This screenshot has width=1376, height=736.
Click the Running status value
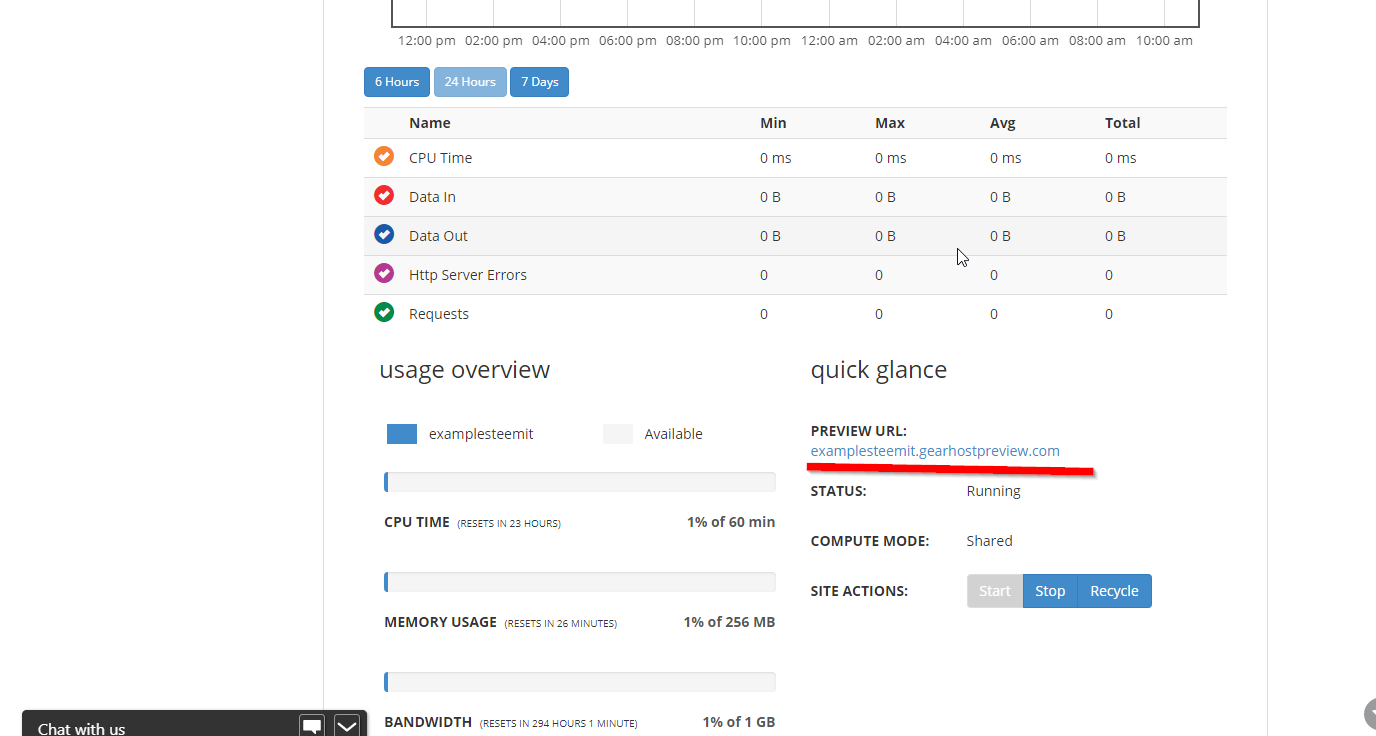993,491
